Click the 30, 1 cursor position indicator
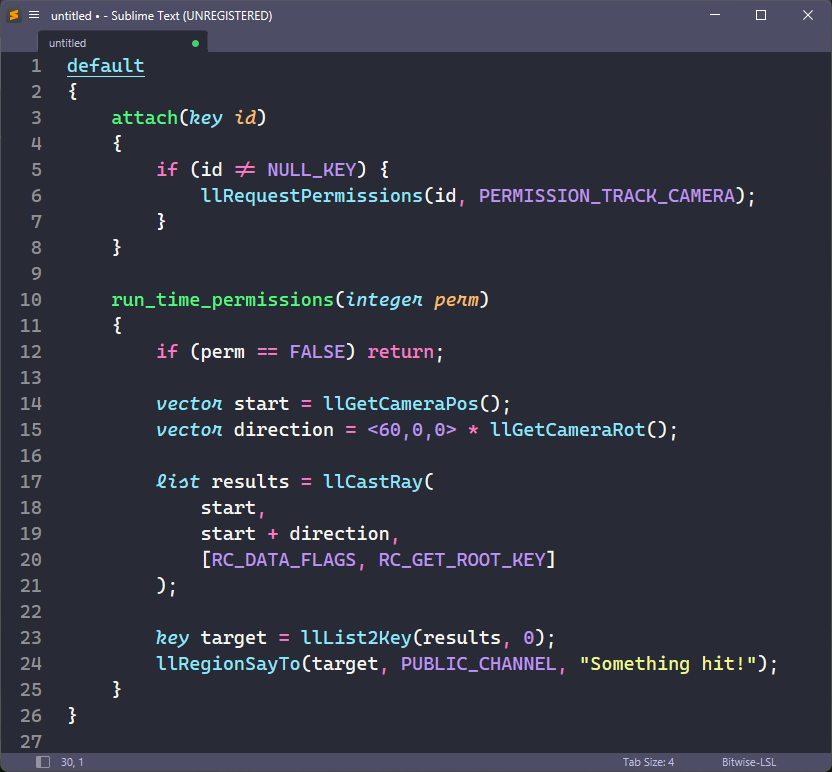 (72, 762)
